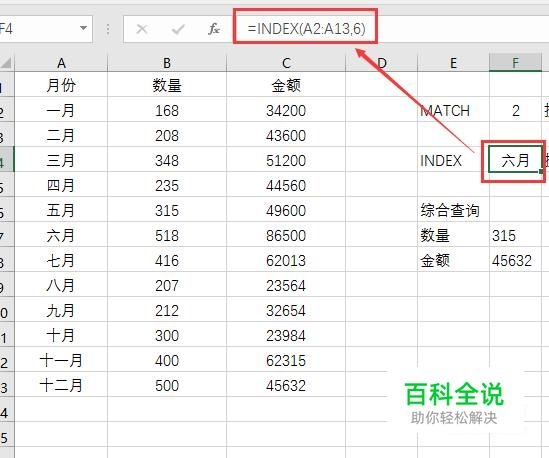Click the 金额 header cell in column C
This screenshot has height=458, width=549.
[x=286, y=85]
